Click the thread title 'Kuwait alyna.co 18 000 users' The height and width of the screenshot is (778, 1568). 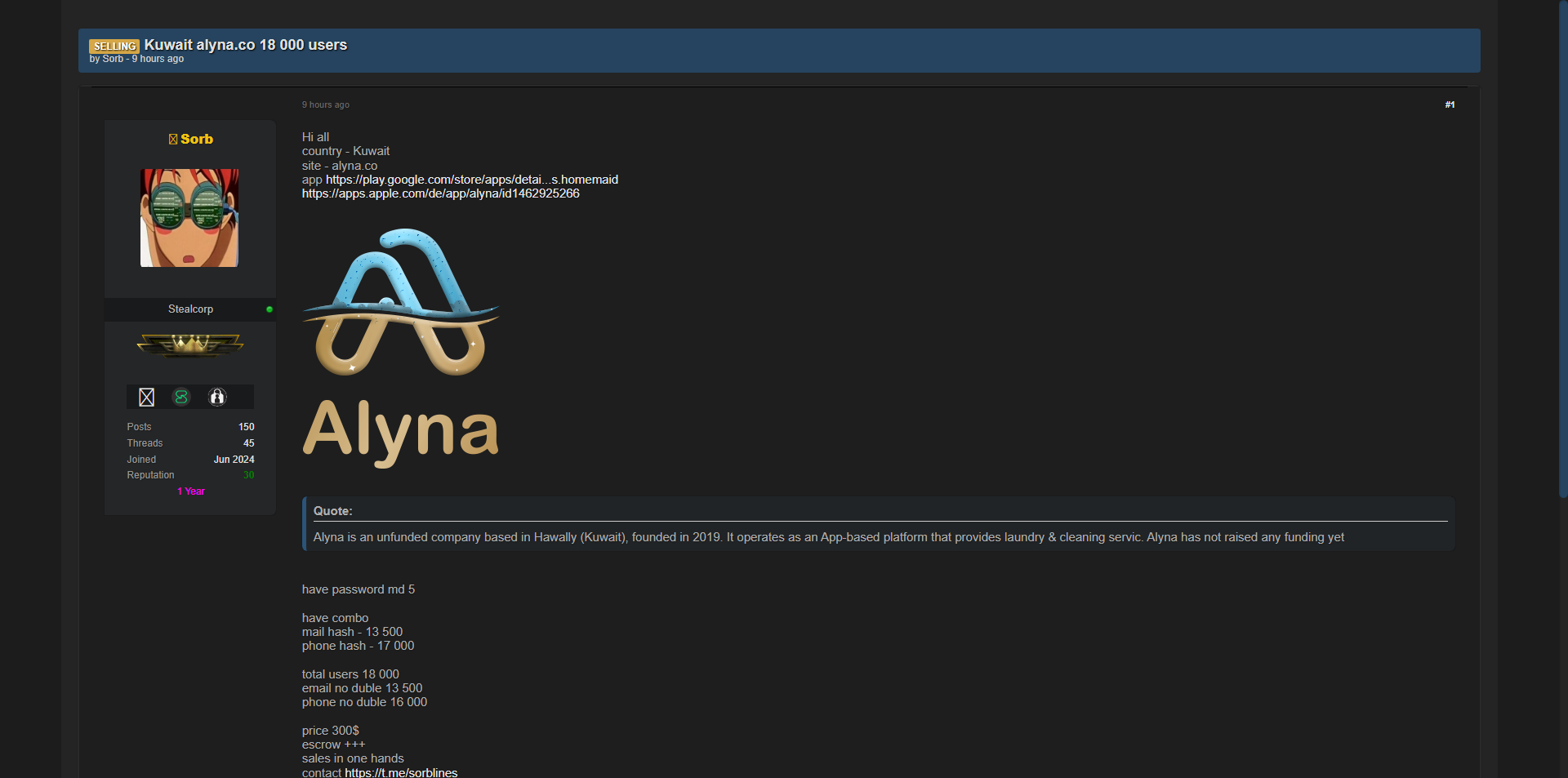pos(246,45)
